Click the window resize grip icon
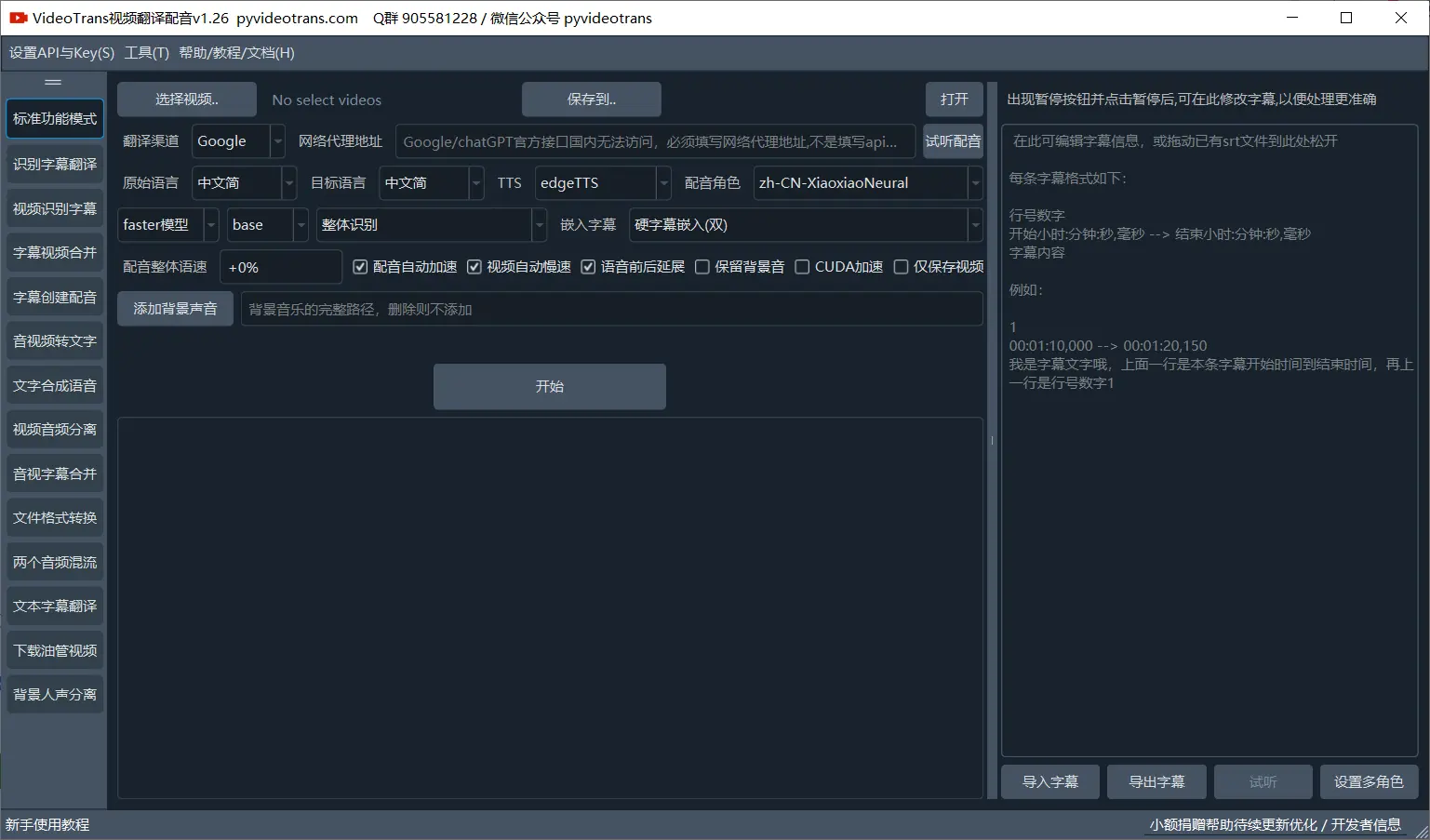The width and height of the screenshot is (1430, 840). (x=1422, y=831)
